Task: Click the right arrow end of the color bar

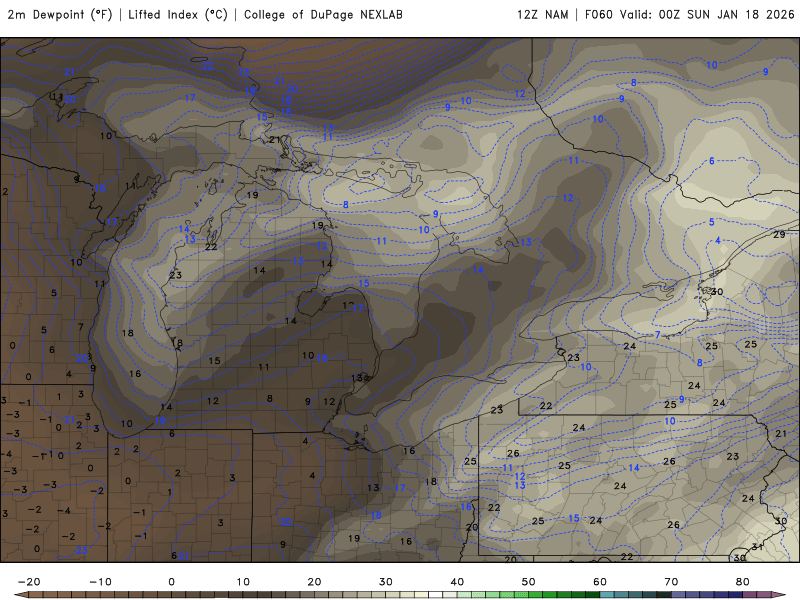Action: tap(779, 594)
